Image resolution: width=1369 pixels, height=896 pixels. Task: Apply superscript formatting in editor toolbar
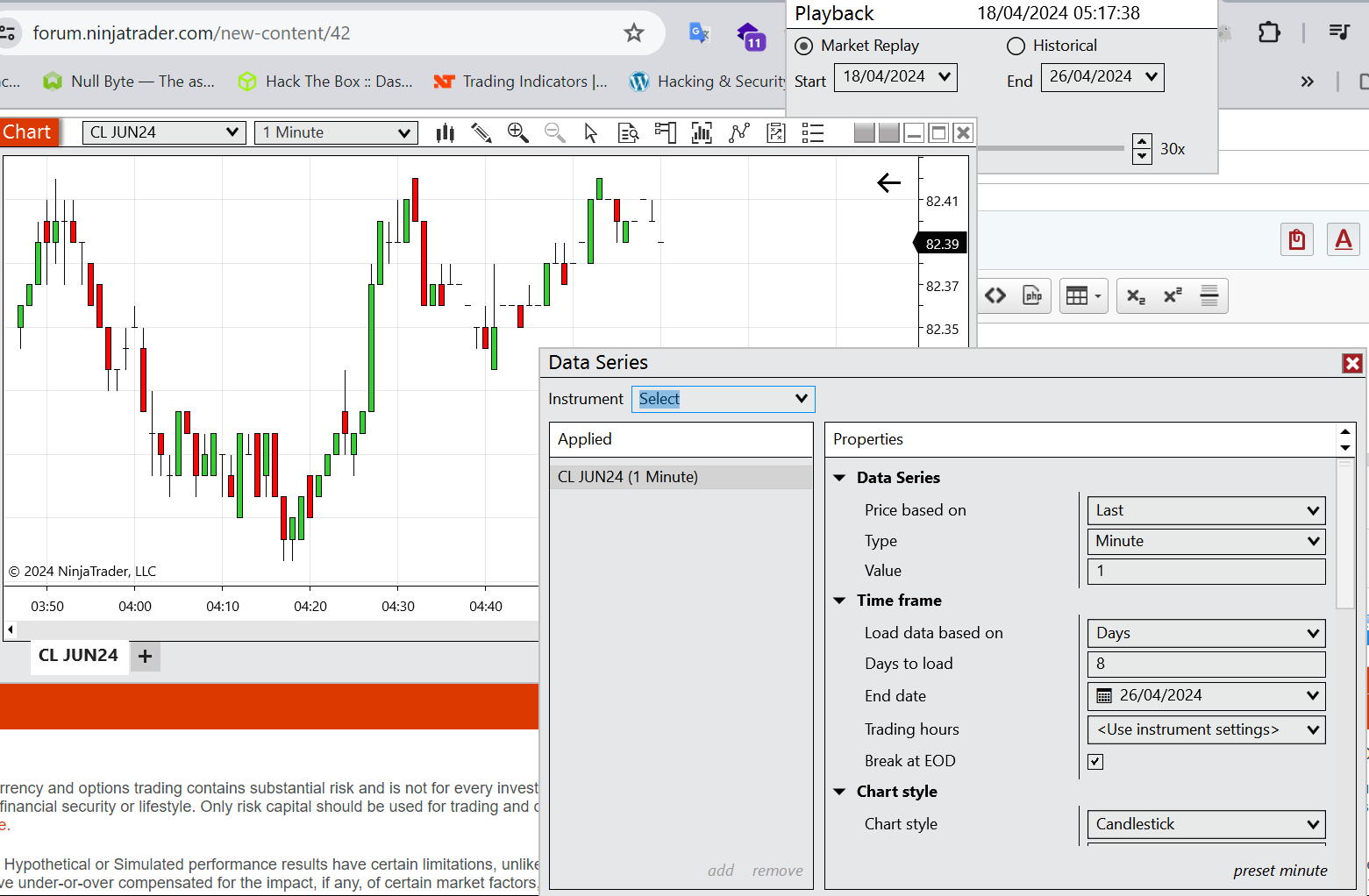[1173, 296]
